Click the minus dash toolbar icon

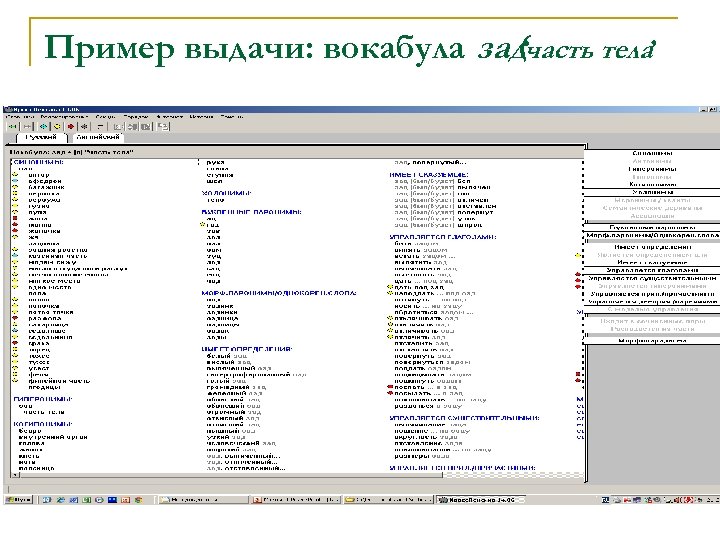[100, 126]
